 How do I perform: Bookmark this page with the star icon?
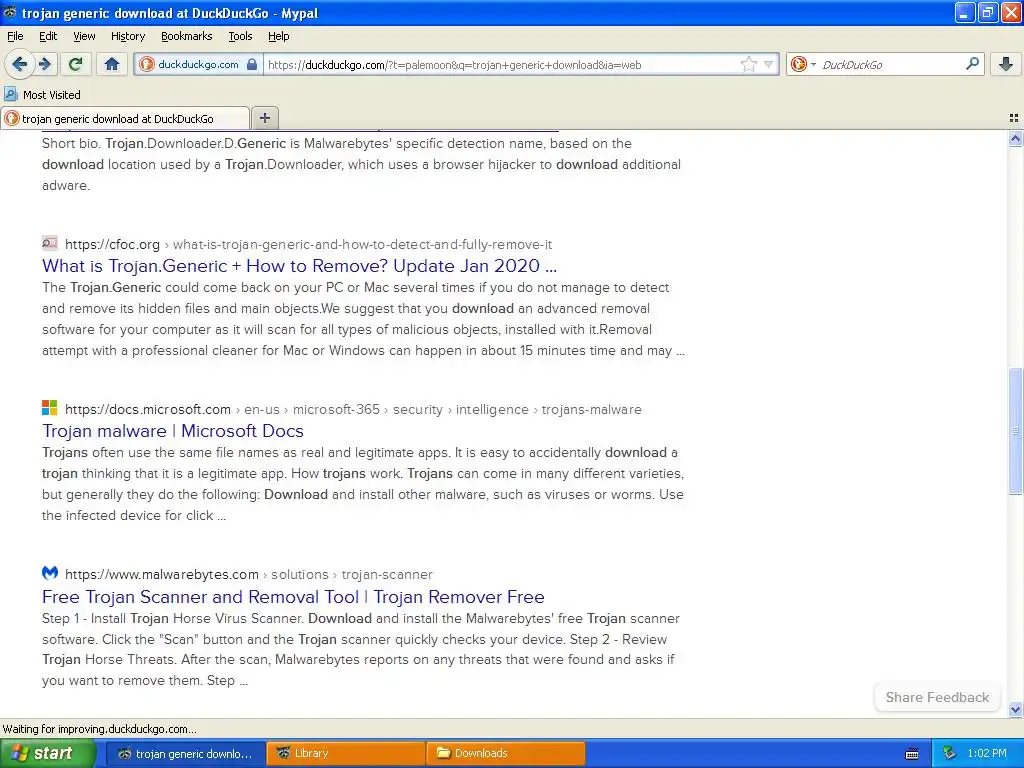point(748,64)
